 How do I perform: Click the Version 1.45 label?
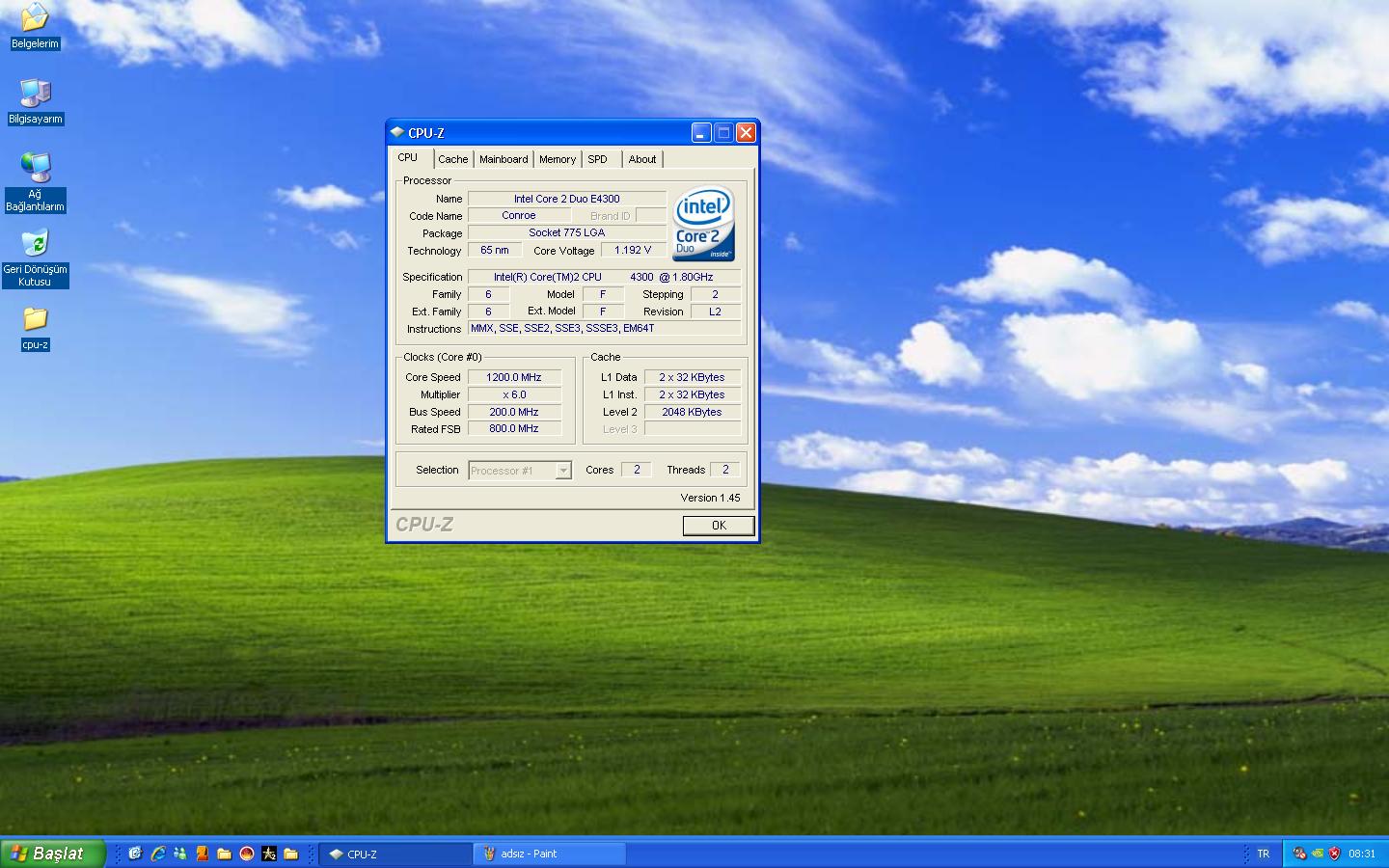pyautogui.click(x=711, y=498)
